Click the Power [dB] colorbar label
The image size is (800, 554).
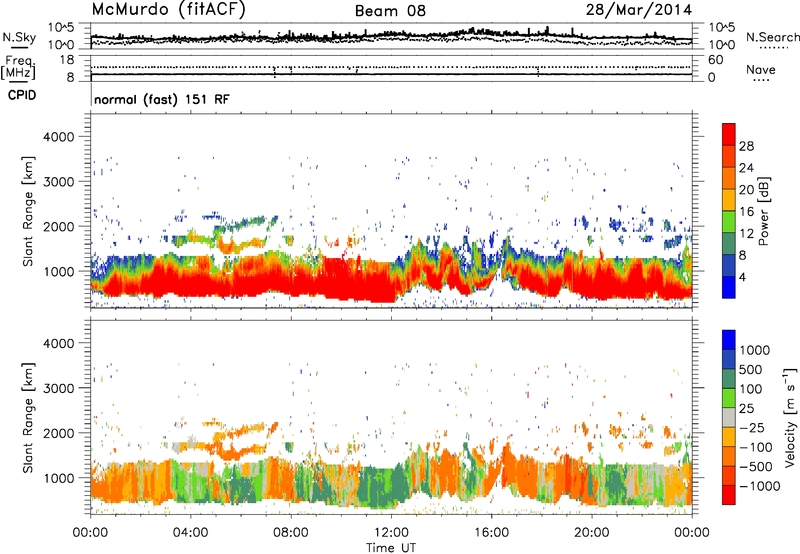[763, 211]
